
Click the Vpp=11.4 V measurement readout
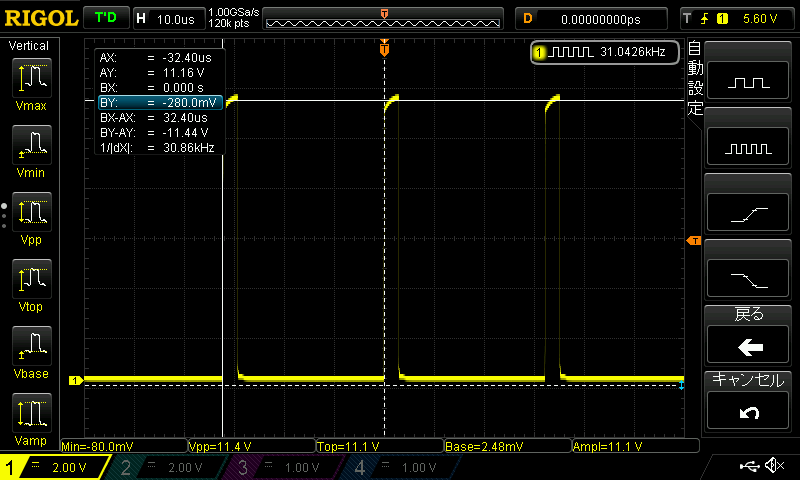(252, 446)
